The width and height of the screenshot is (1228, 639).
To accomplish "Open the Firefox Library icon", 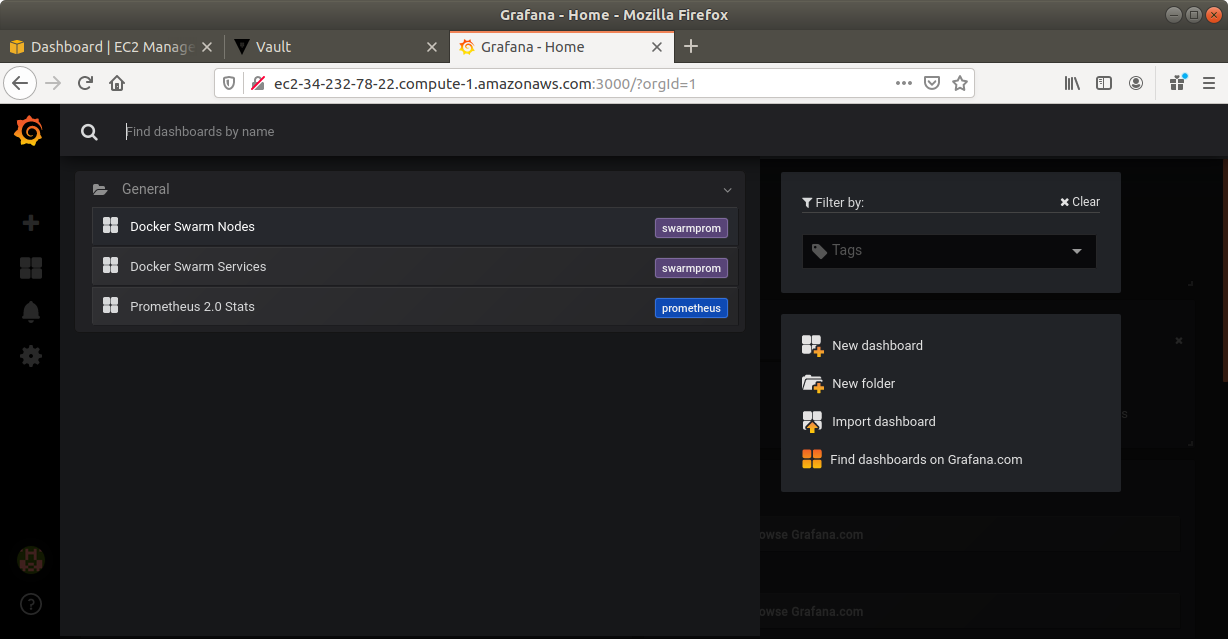I will click(x=1072, y=83).
